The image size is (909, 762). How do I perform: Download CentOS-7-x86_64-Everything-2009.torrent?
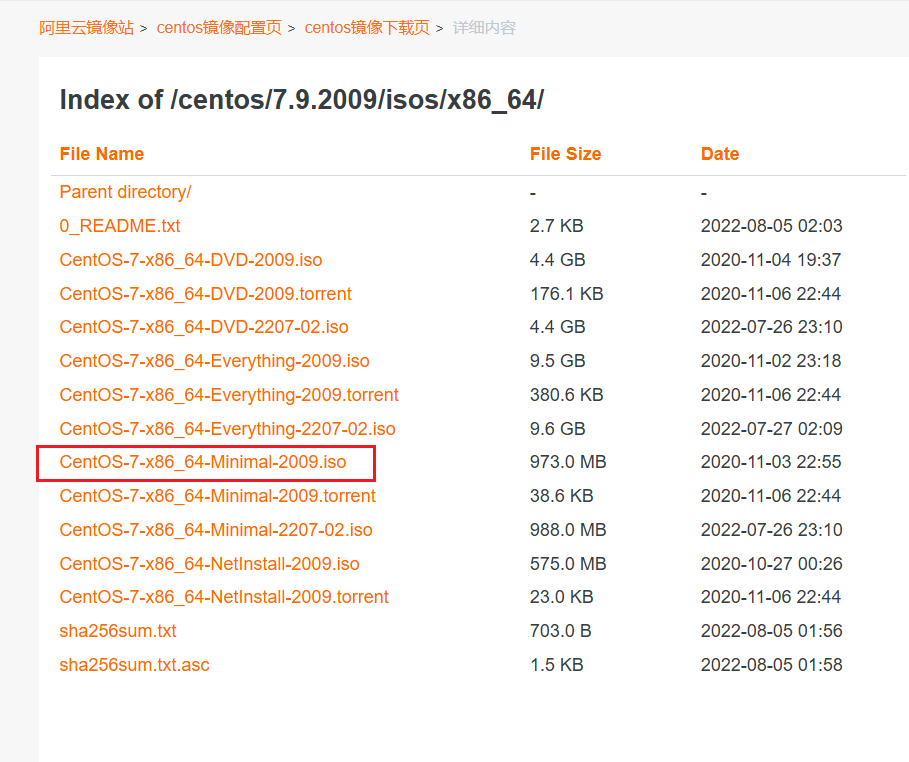[229, 395]
